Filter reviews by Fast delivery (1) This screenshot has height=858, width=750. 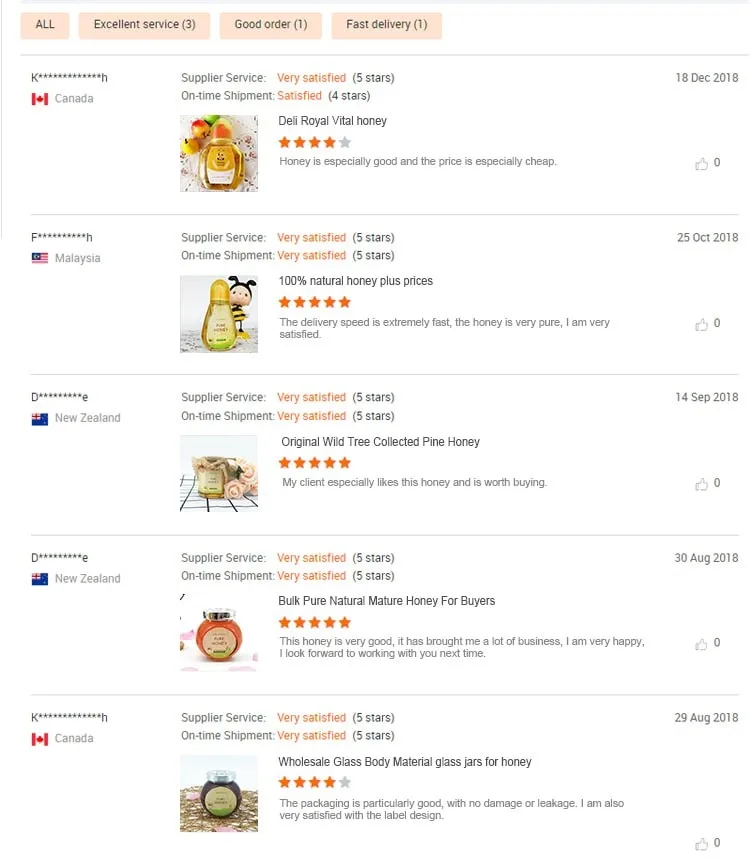pos(386,25)
